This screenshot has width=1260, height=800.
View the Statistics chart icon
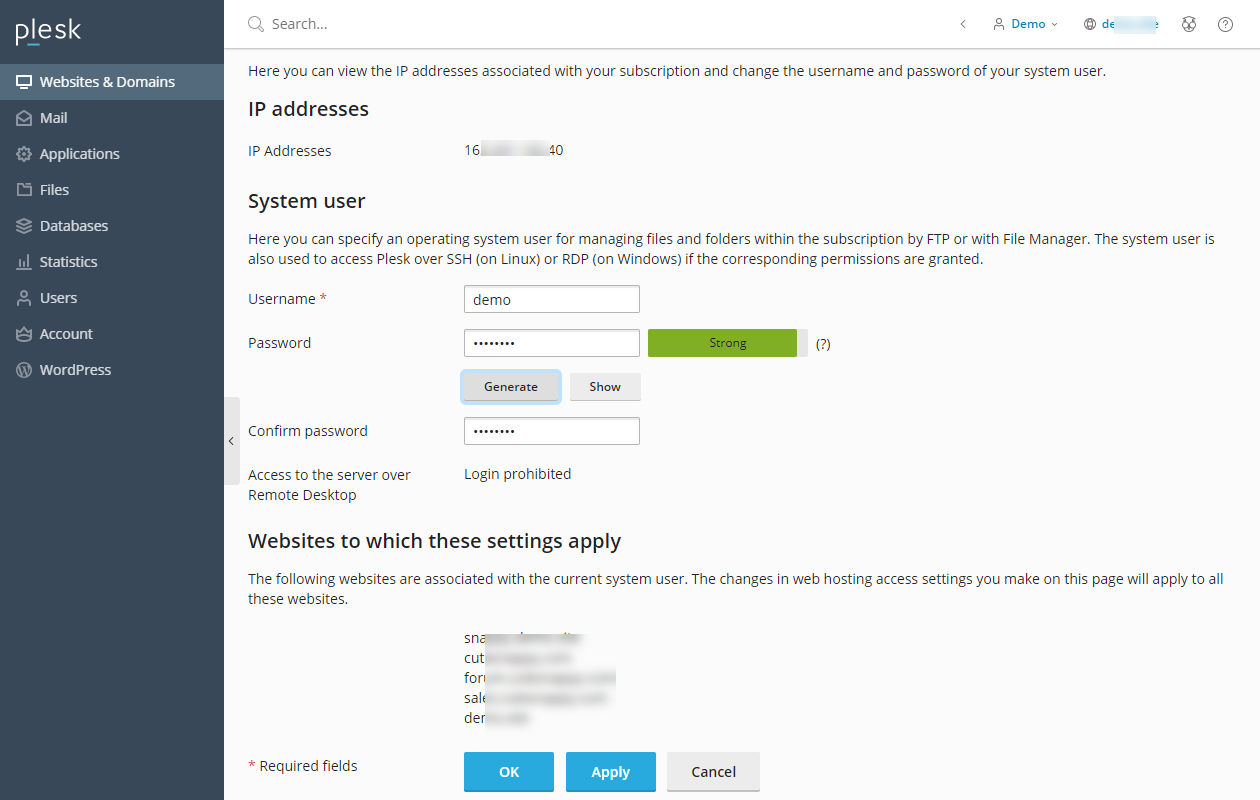[x=22, y=261]
